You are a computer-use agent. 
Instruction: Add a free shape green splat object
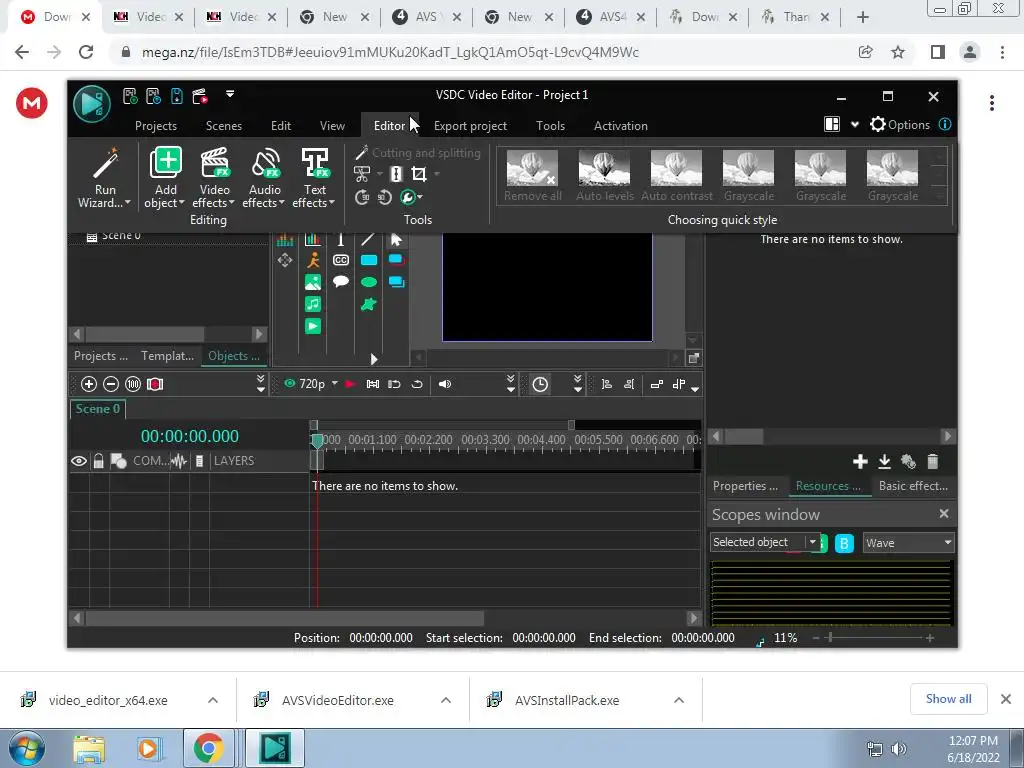pos(369,304)
